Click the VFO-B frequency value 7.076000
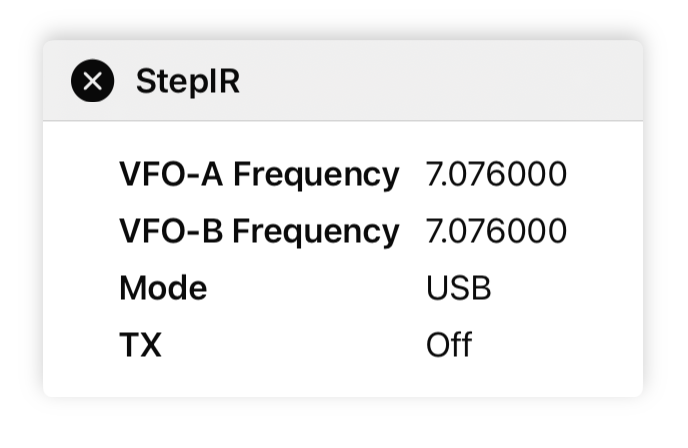 point(496,232)
